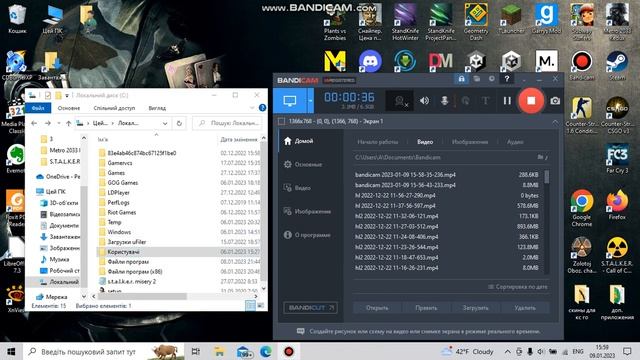Click the Править button in Bandicam

[x=426, y=308]
